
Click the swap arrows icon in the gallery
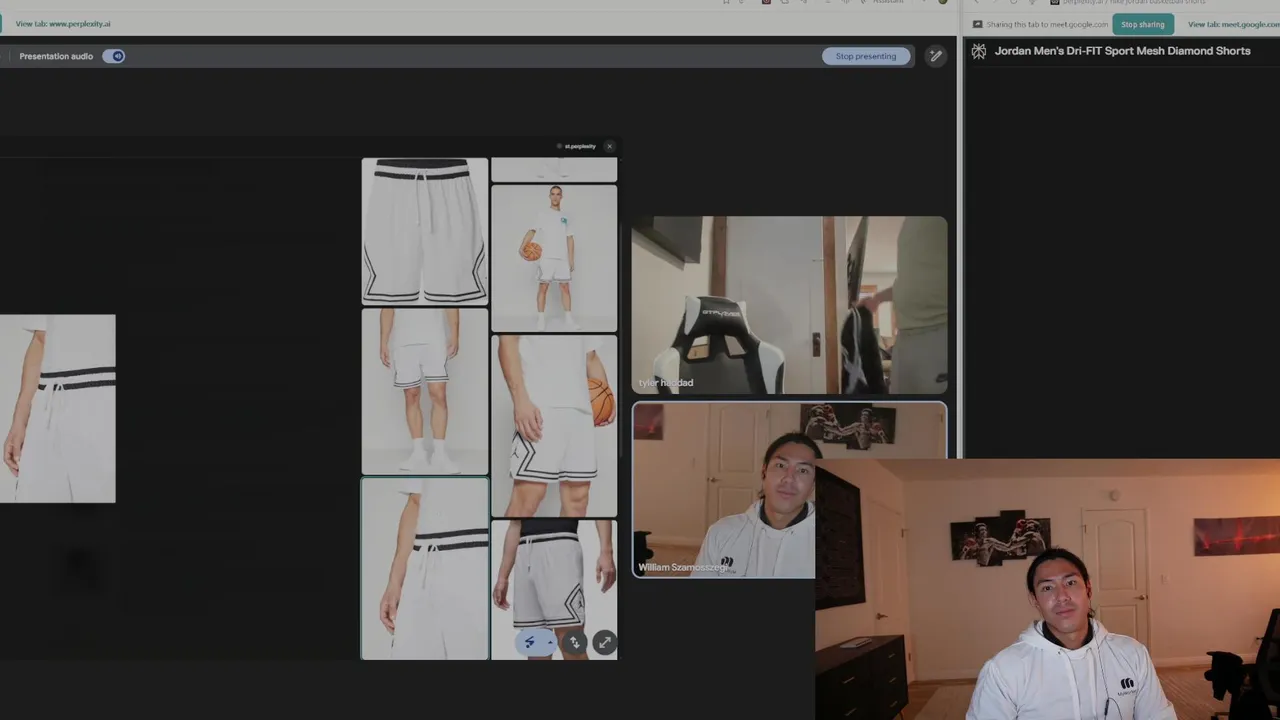coord(574,643)
